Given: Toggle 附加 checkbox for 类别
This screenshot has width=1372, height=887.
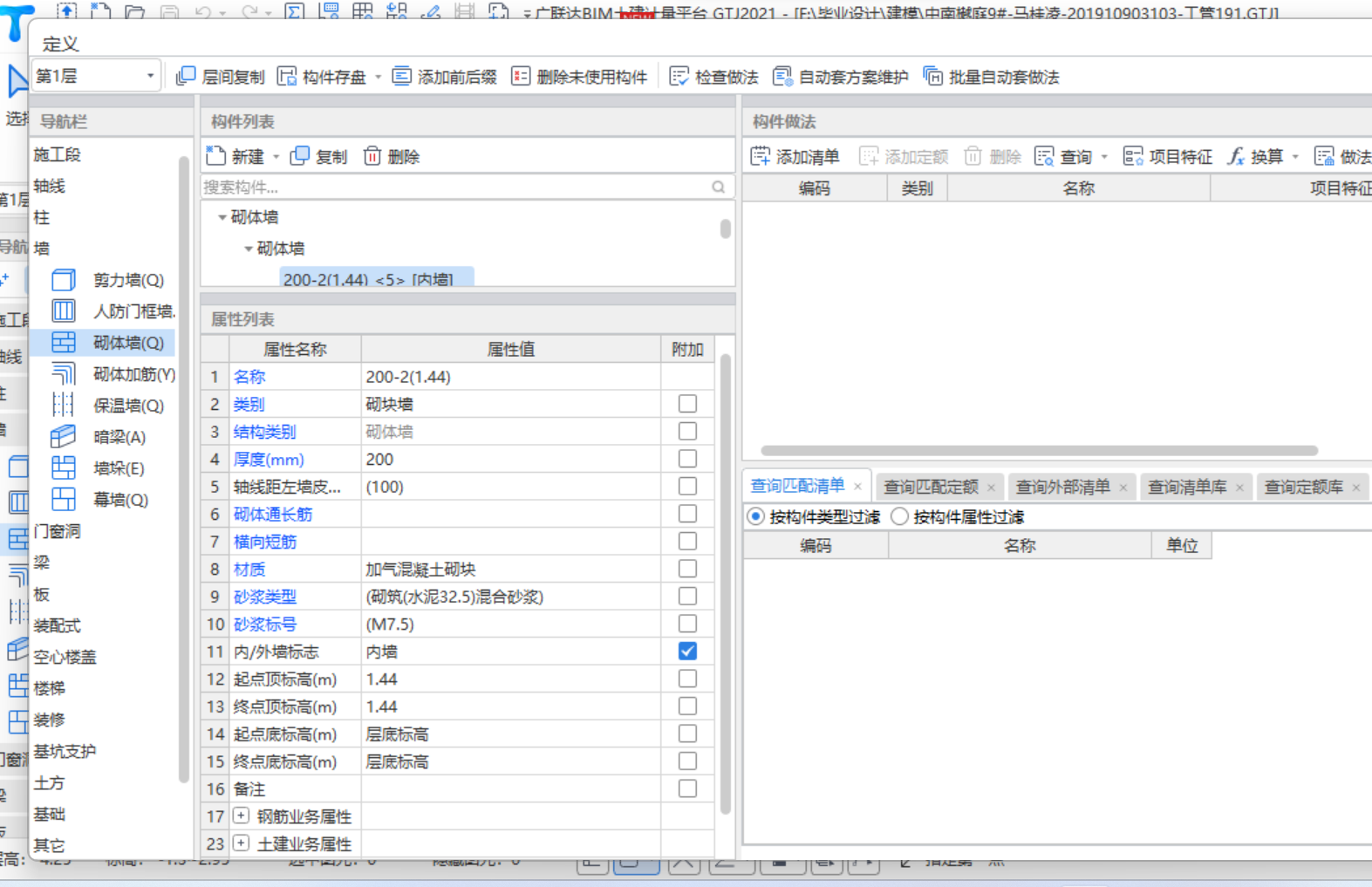Looking at the screenshot, I should 687,404.
